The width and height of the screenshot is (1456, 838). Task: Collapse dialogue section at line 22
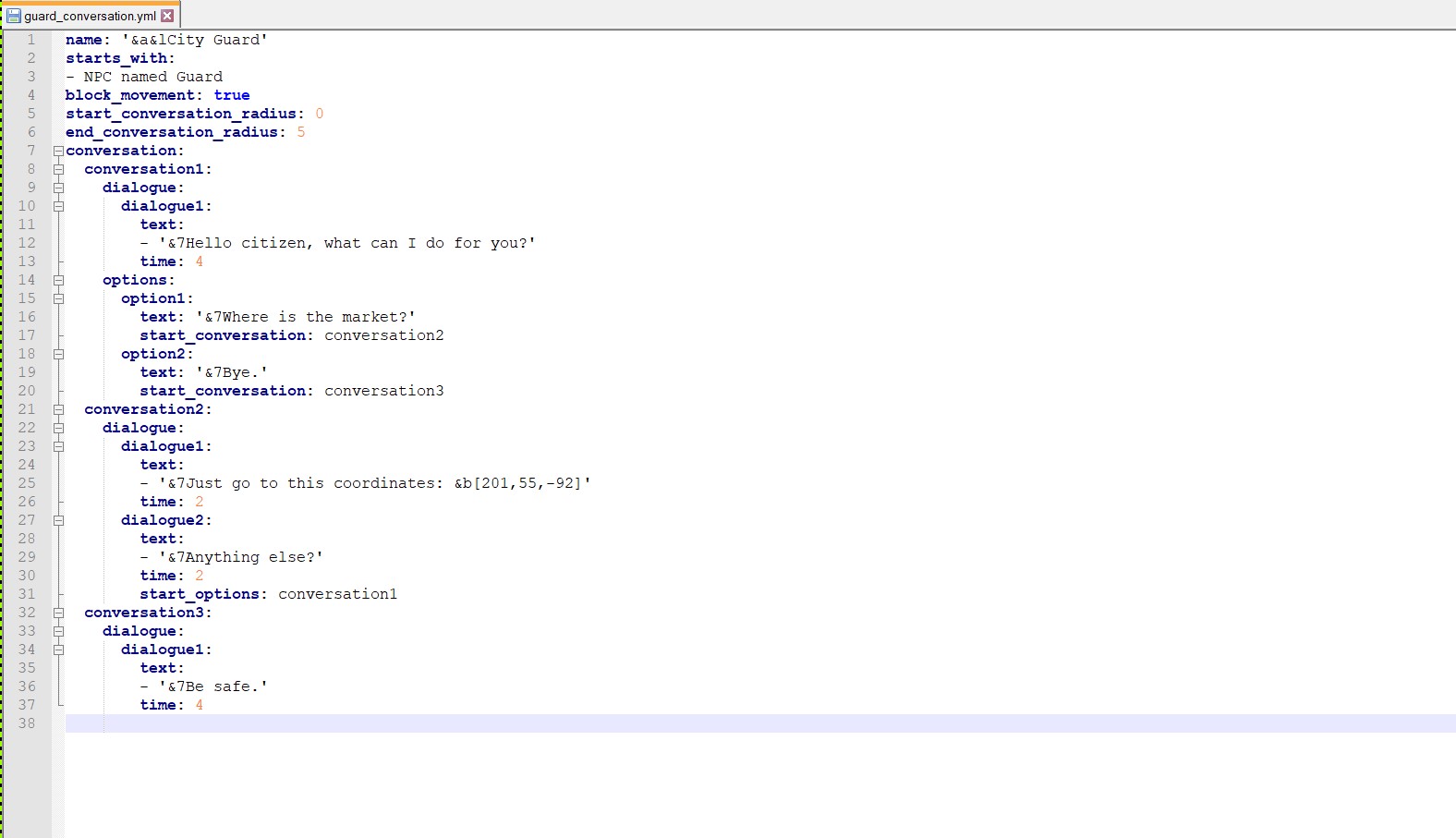[58, 428]
